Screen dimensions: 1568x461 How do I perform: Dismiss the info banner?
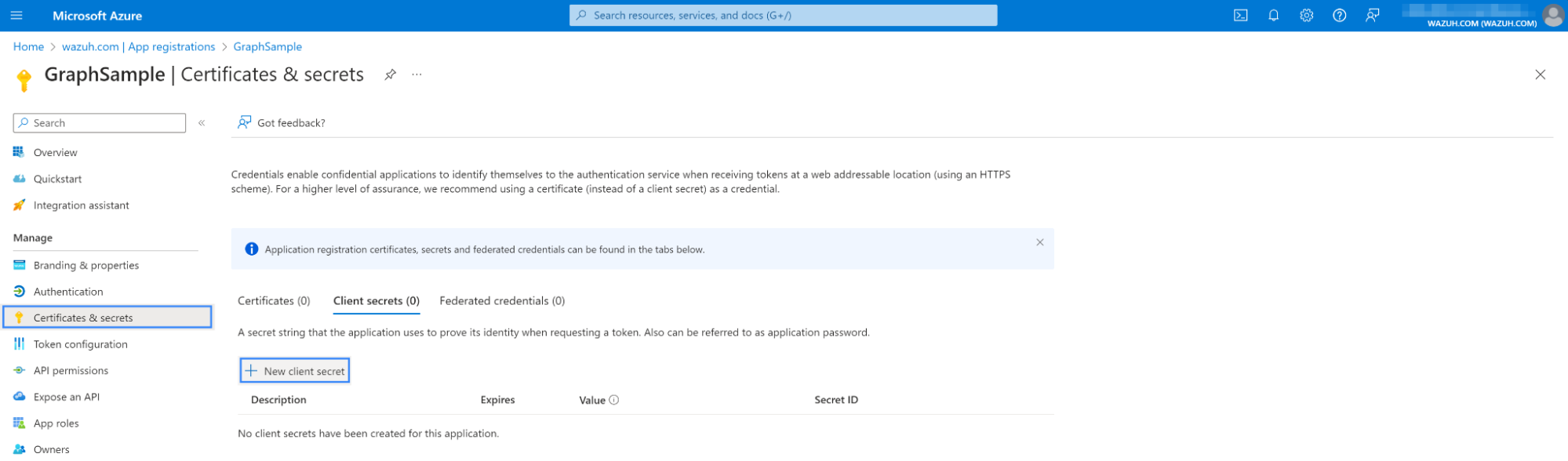1039,242
